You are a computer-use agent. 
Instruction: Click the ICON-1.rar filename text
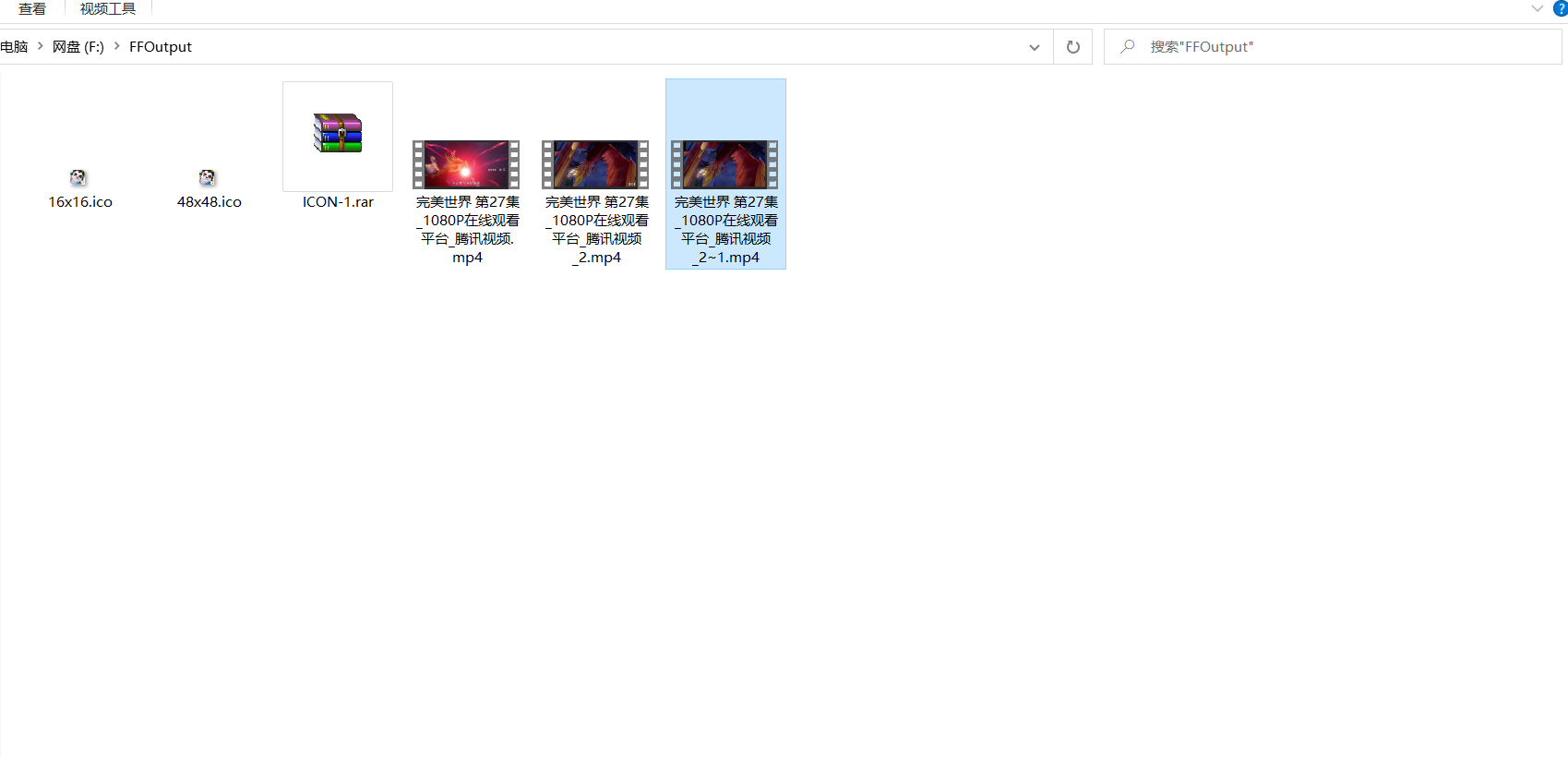click(338, 202)
